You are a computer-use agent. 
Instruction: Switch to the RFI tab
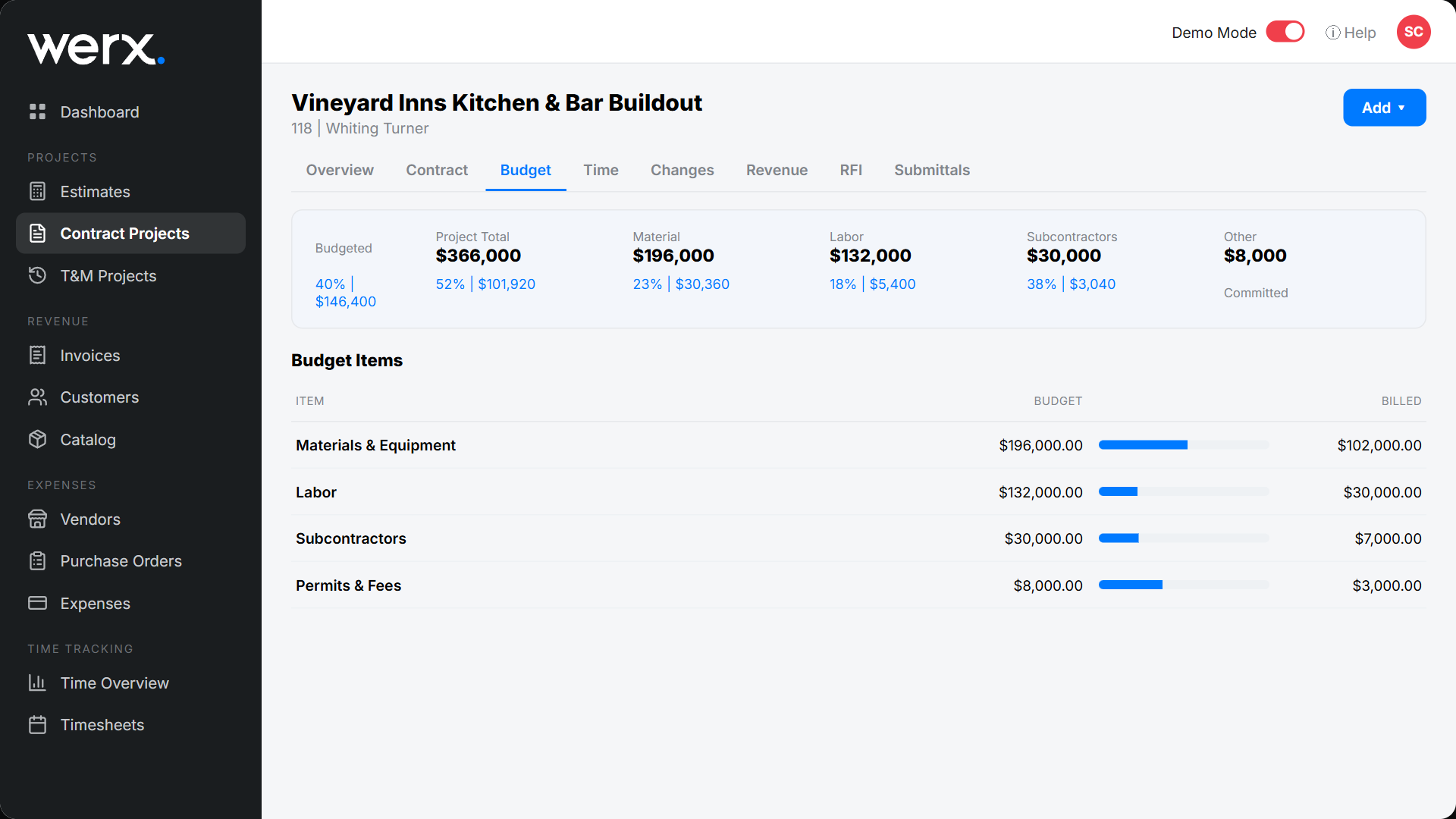click(x=851, y=171)
